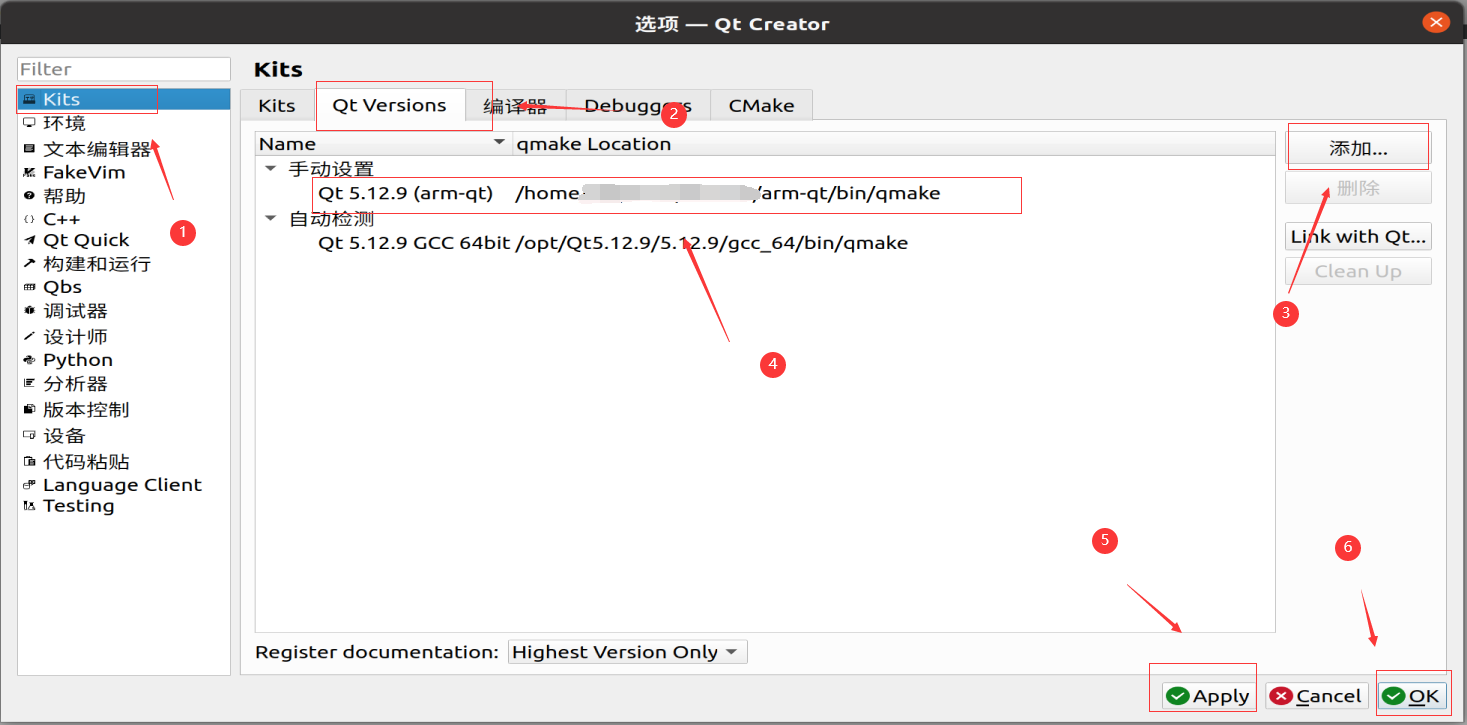Image resolution: width=1467 pixels, height=725 pixels.
Task: Sort by the Name column header
Action: point(383,144)
